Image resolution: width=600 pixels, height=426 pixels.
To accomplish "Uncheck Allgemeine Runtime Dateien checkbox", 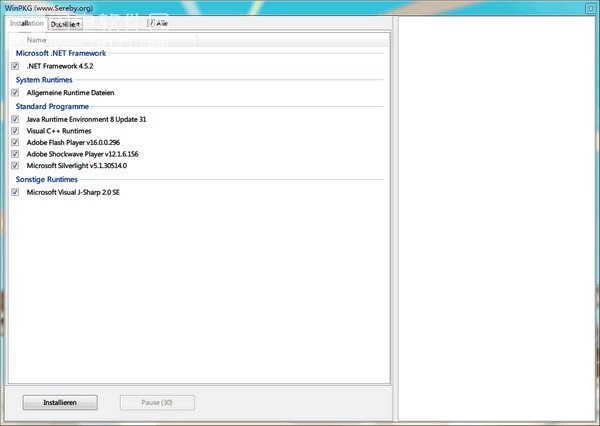I will (x=15, y=93).
